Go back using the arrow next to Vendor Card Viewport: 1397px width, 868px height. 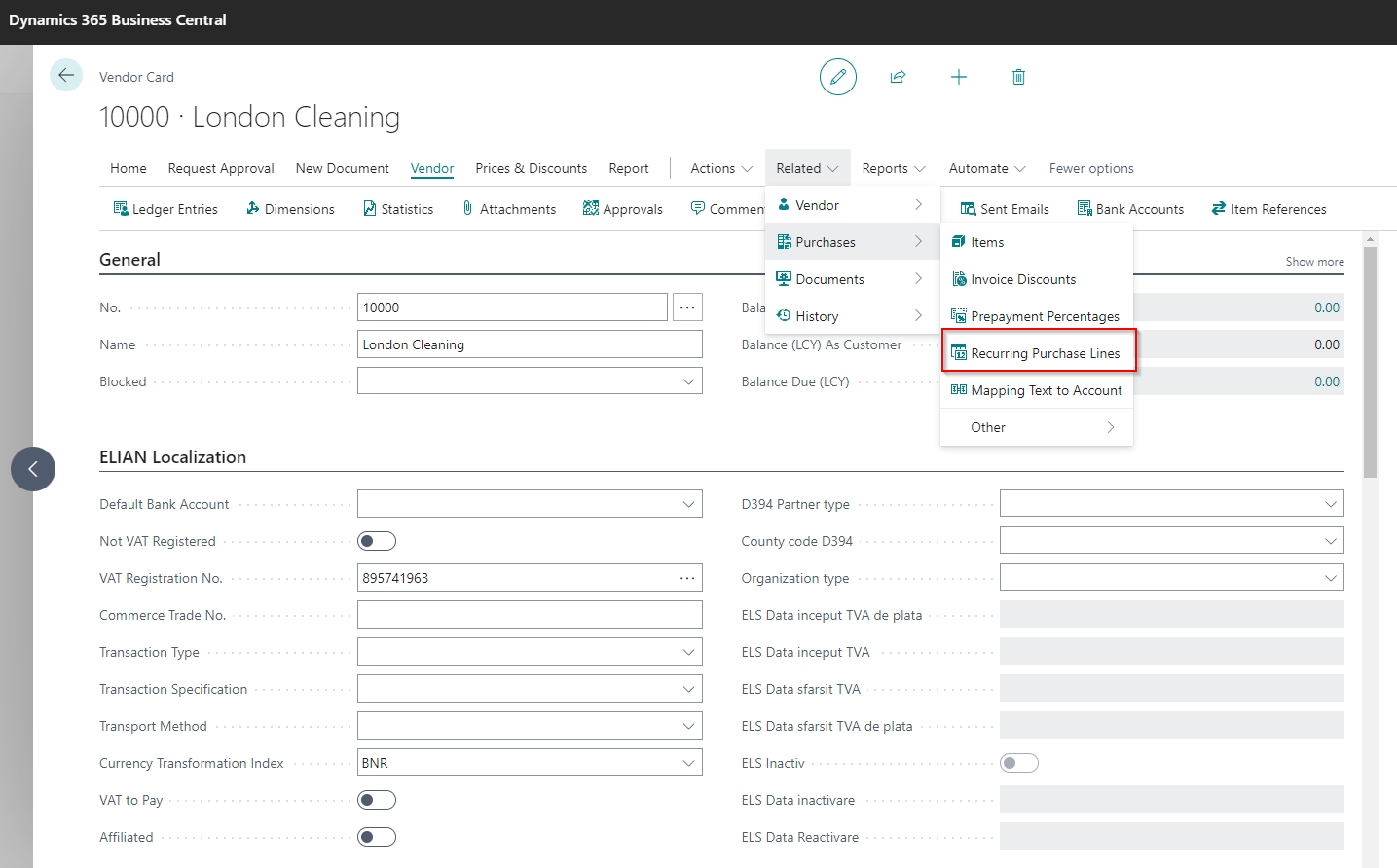pyautogui.click(x=66, y=75)
